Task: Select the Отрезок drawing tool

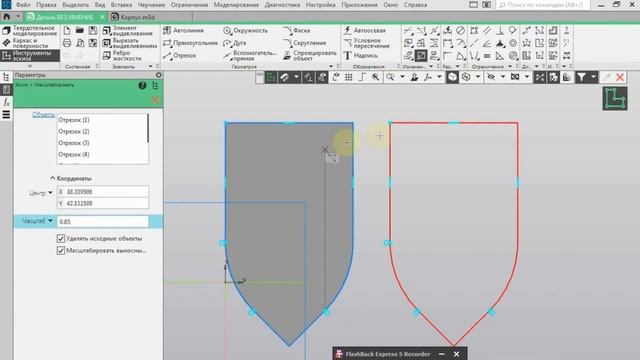Action: (180, 56)
